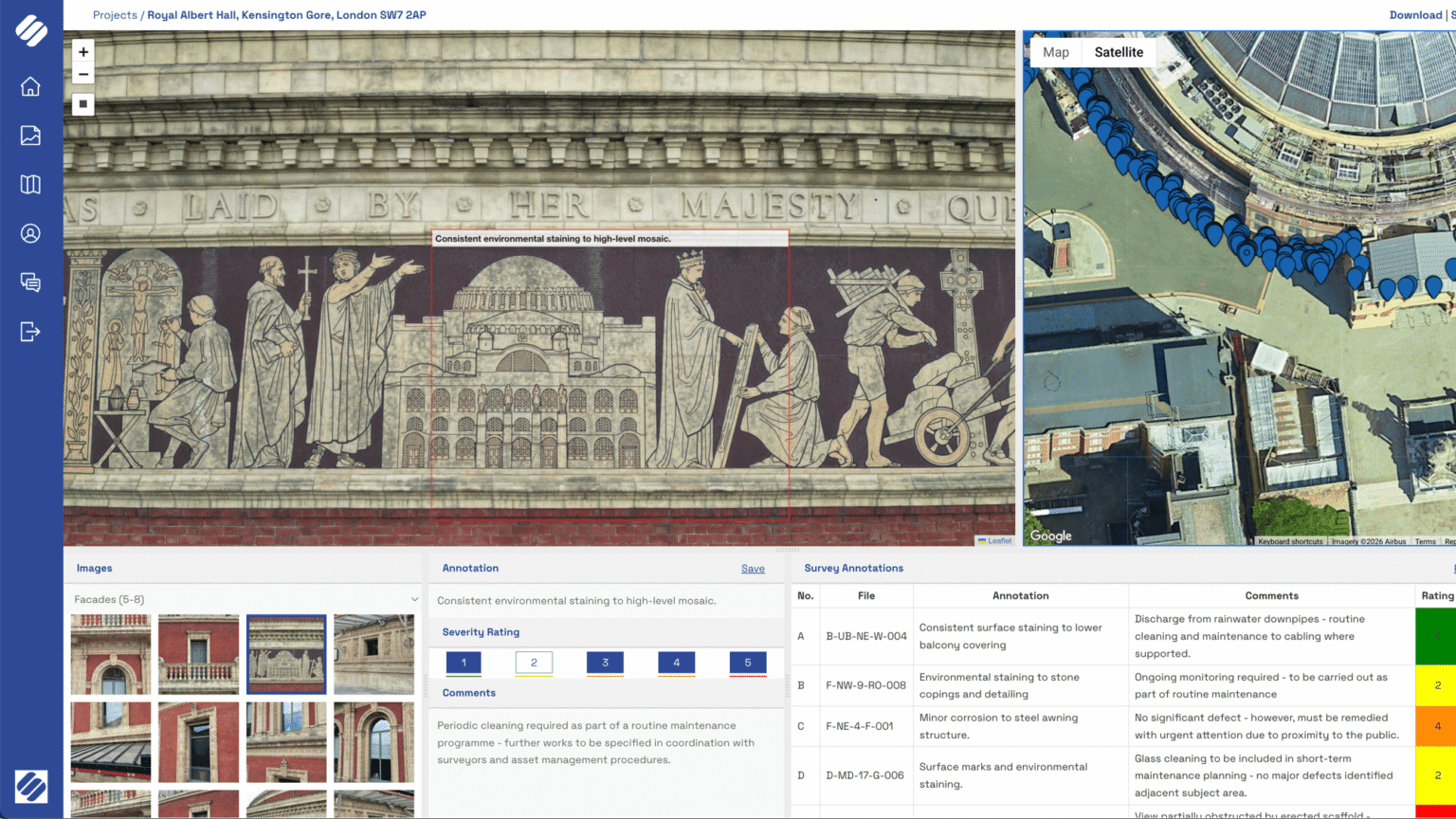The height and width of the screenshot is (819, 1456).
Task: Select file D-MD-17-G-006
Action: 865,775
